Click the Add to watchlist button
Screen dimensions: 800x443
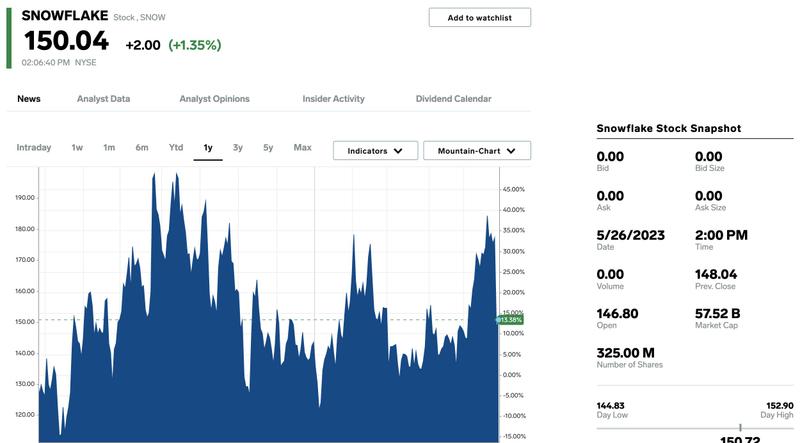(x=480, y=17)
